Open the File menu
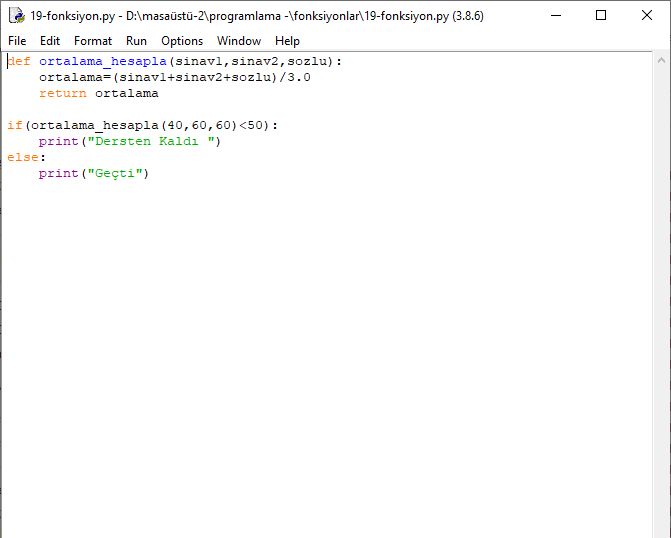Image resolution: width=671 pixels, height=538 pixels. (x=17, y=41)
